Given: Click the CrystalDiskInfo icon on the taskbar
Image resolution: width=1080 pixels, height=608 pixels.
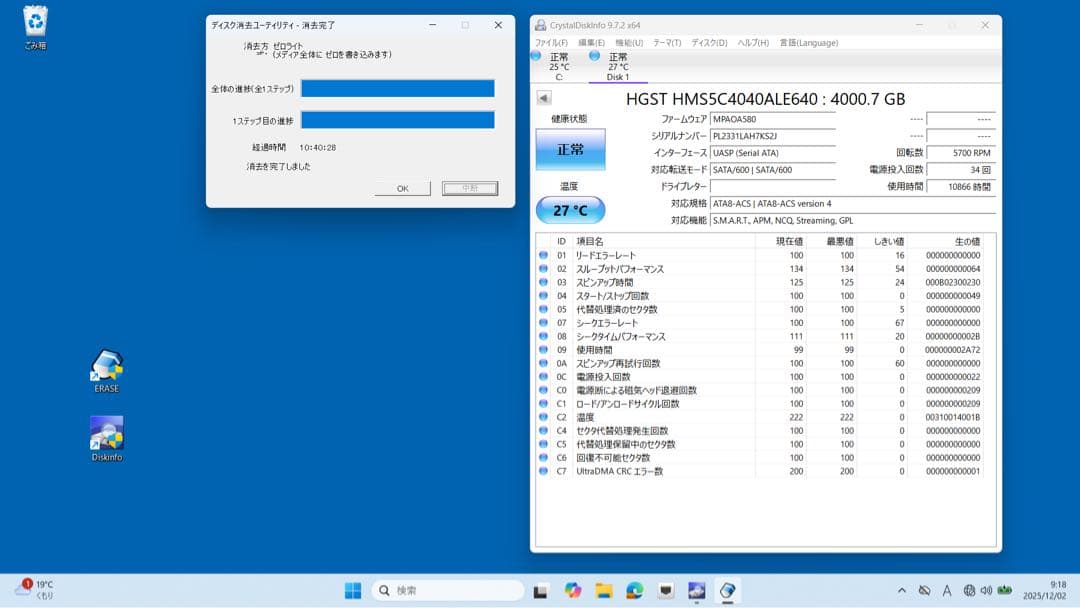Looking at the screenshot, I should (728, 591).
